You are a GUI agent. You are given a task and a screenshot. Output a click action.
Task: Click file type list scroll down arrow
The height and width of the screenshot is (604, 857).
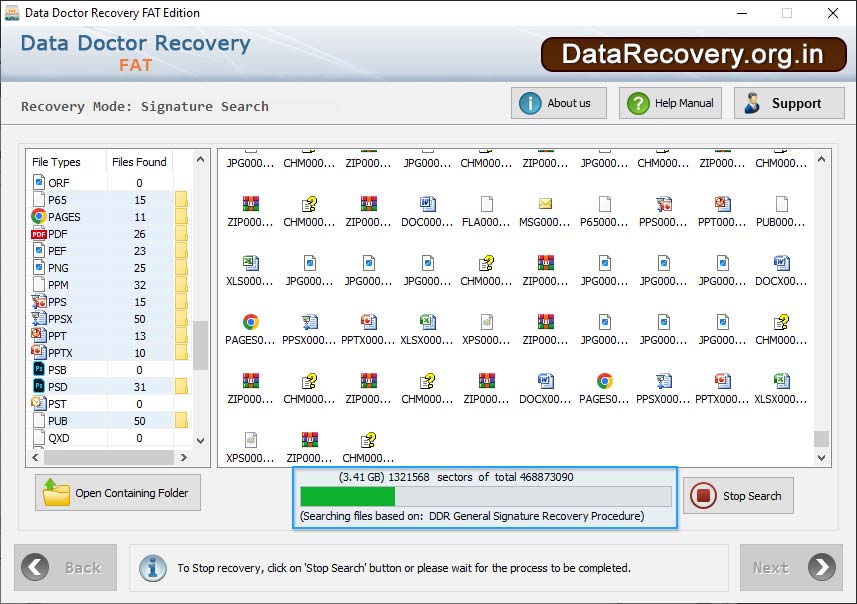[x=201, y=441]
